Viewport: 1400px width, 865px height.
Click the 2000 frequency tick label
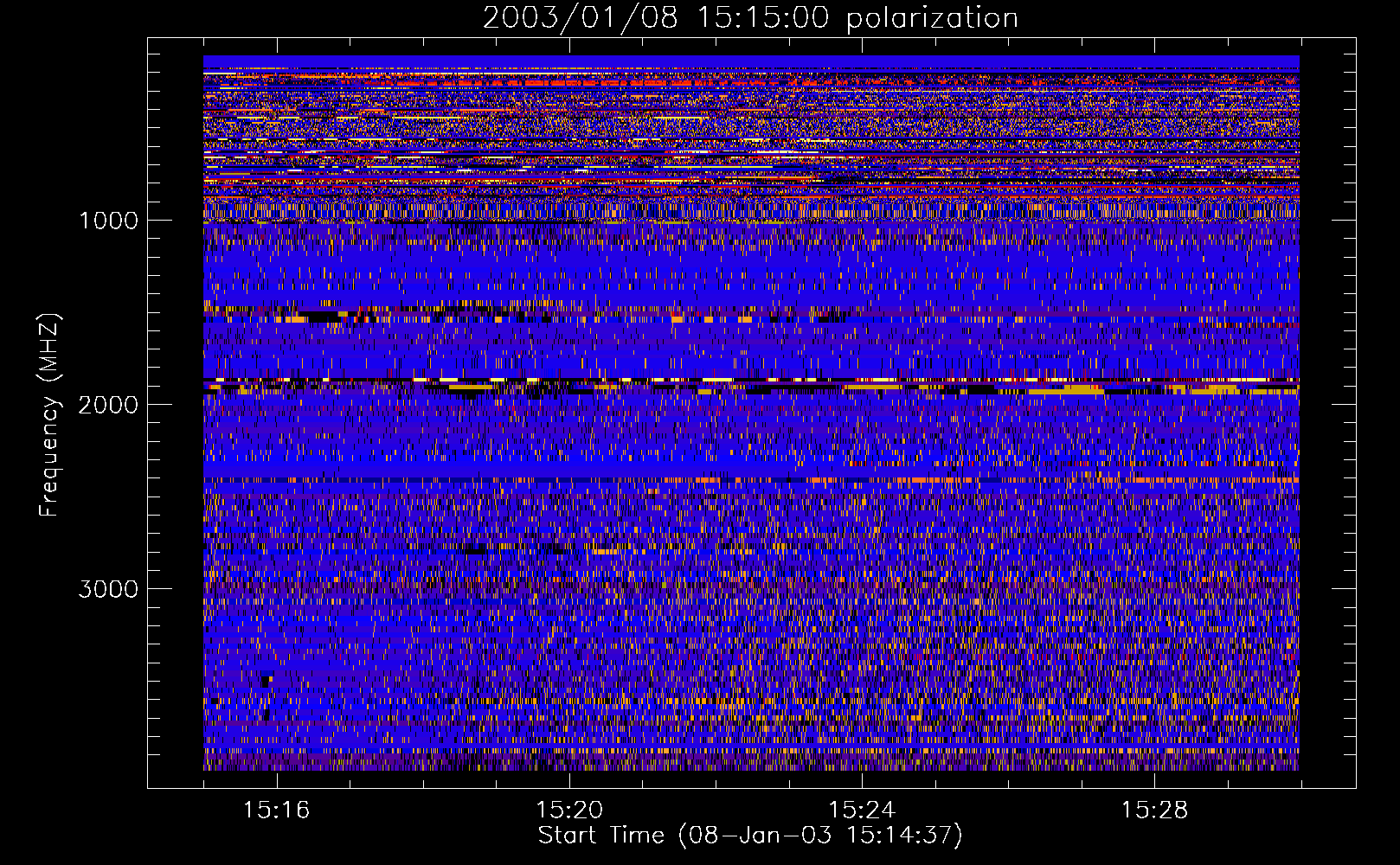pyautogui.click(x=108, y=405)
